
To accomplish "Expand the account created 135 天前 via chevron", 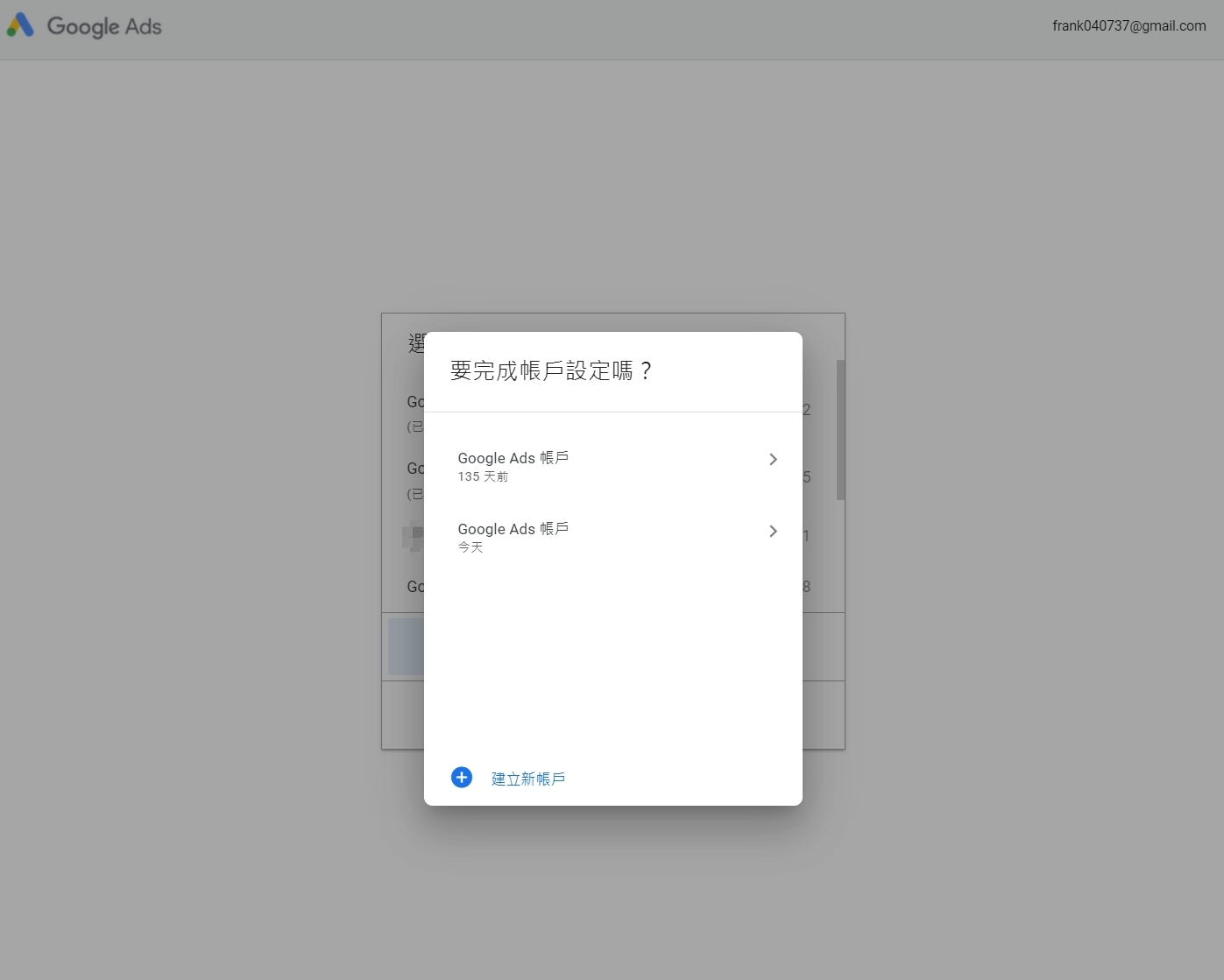I will (x=773, y=460).
